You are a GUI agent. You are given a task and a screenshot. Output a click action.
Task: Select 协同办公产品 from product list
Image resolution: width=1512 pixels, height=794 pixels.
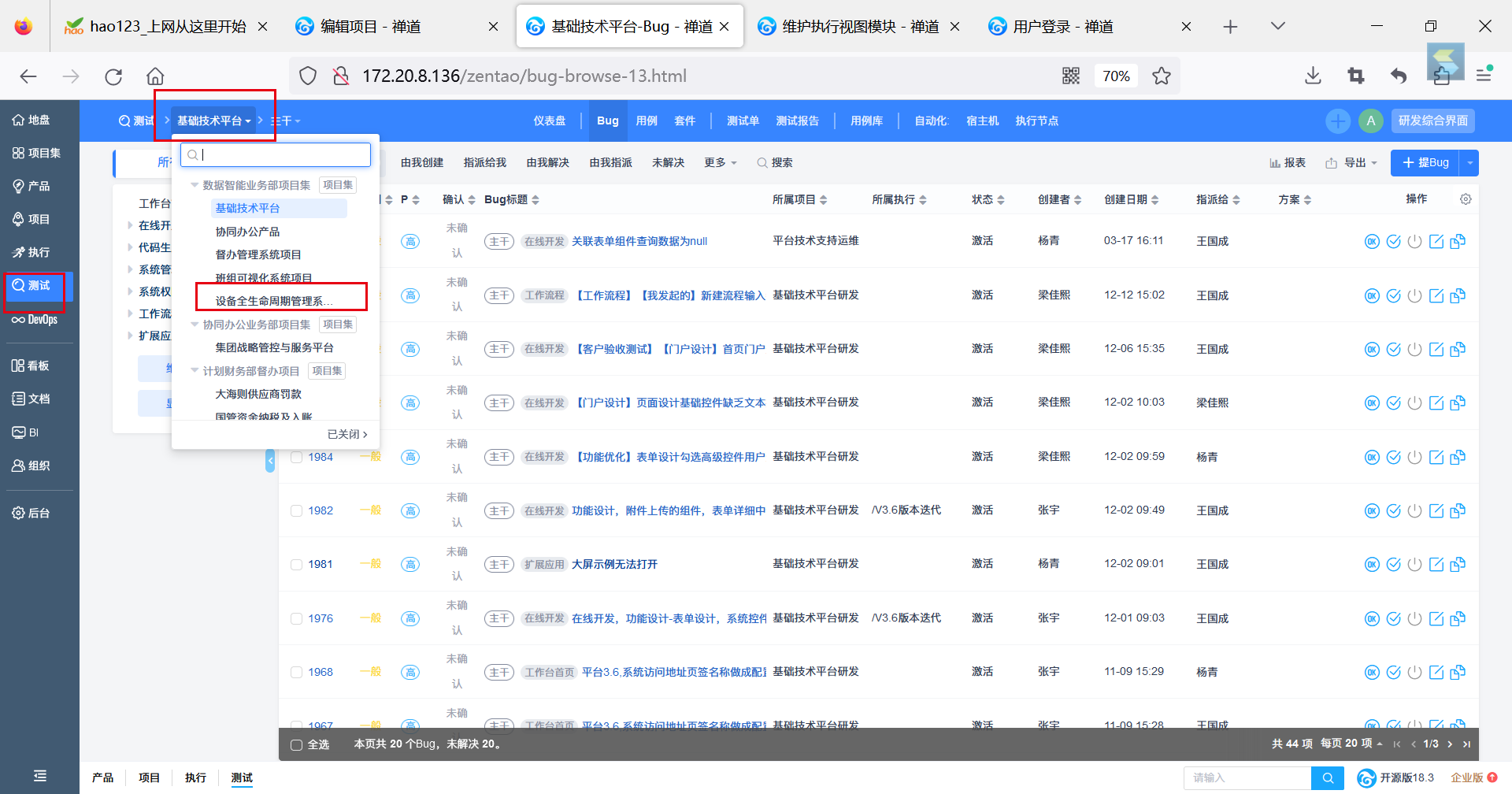[247, 232]
